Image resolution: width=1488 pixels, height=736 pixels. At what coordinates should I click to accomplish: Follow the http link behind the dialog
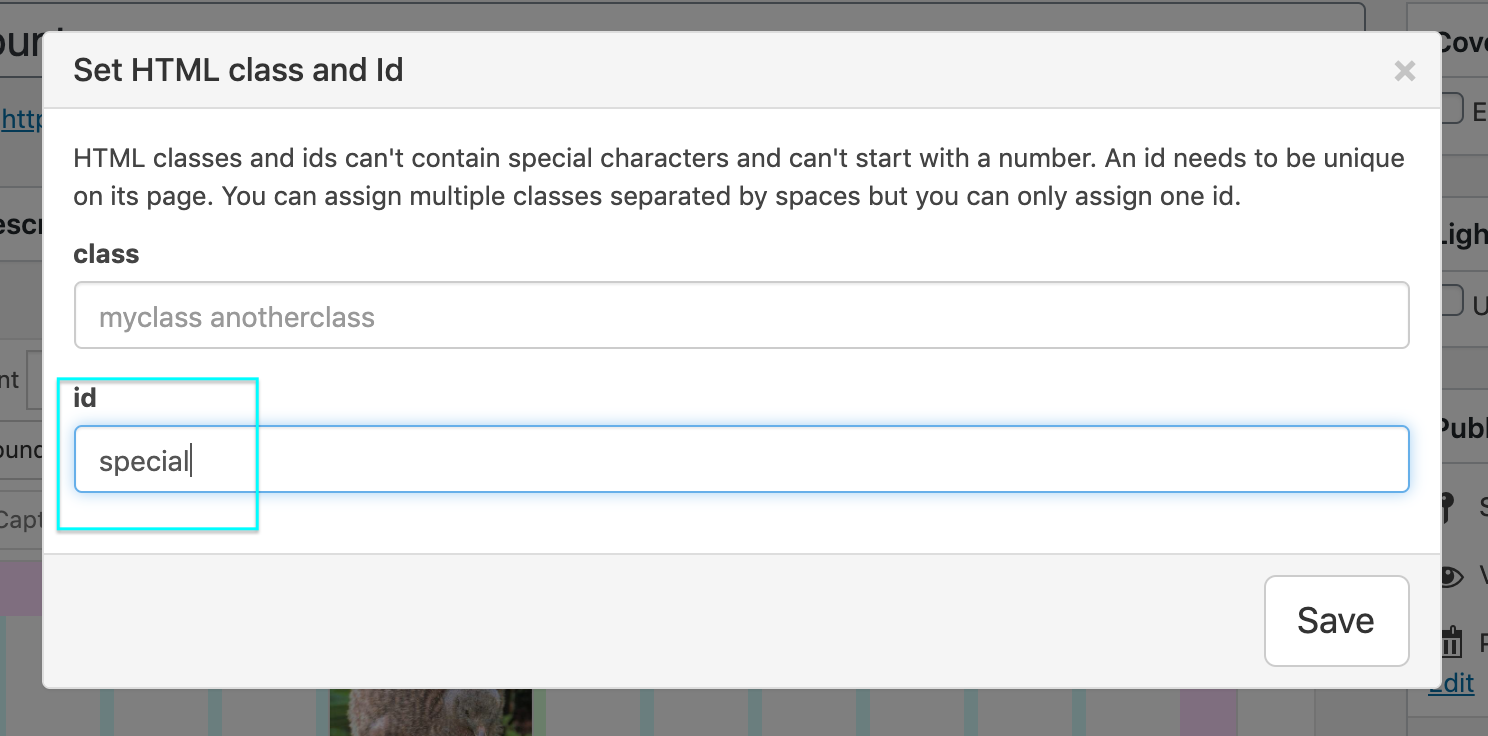[20, 120]
